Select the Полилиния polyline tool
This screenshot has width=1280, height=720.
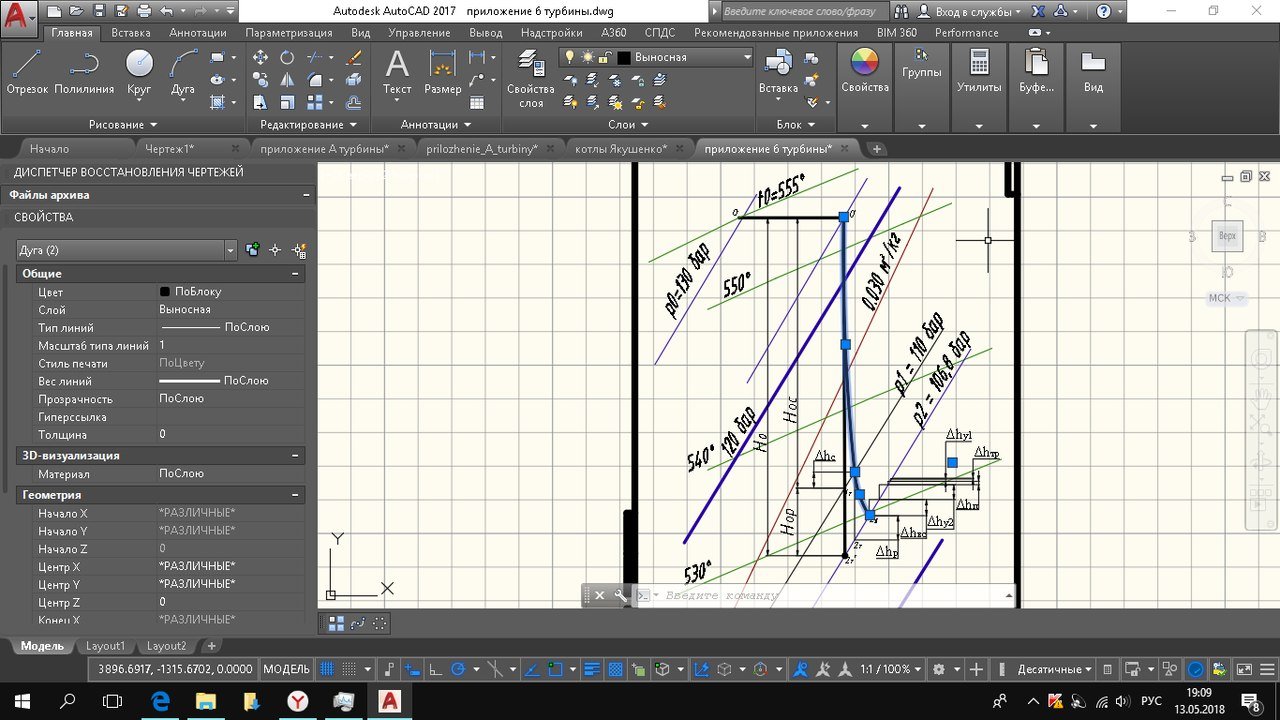[84, 71]
